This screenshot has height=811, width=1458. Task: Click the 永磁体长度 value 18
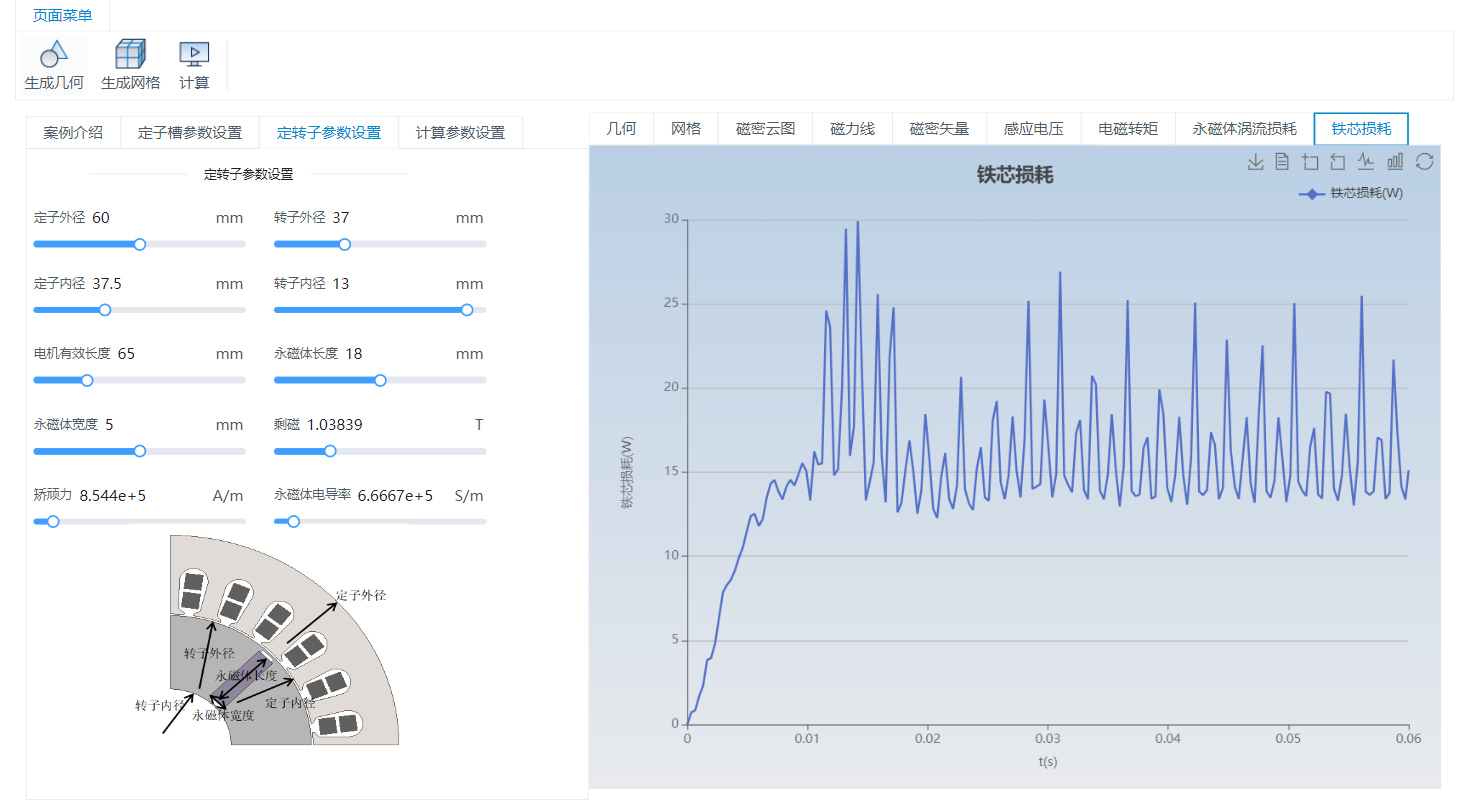tap(354, 353)
